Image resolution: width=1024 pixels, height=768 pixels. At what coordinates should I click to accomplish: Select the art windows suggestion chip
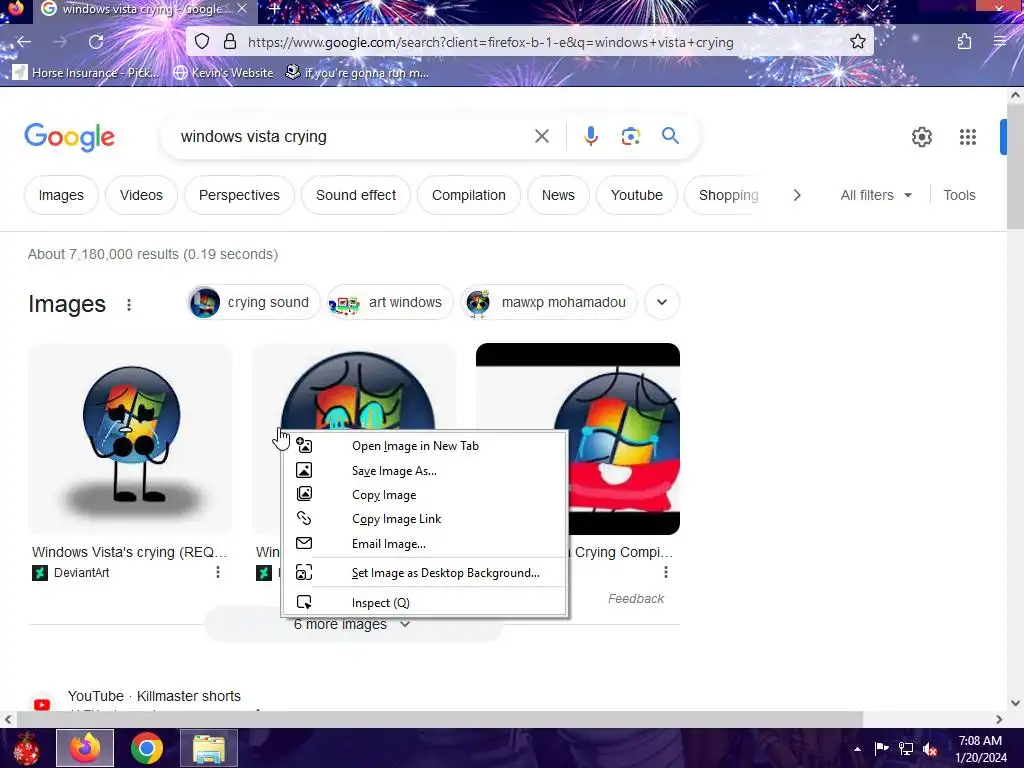390,302
